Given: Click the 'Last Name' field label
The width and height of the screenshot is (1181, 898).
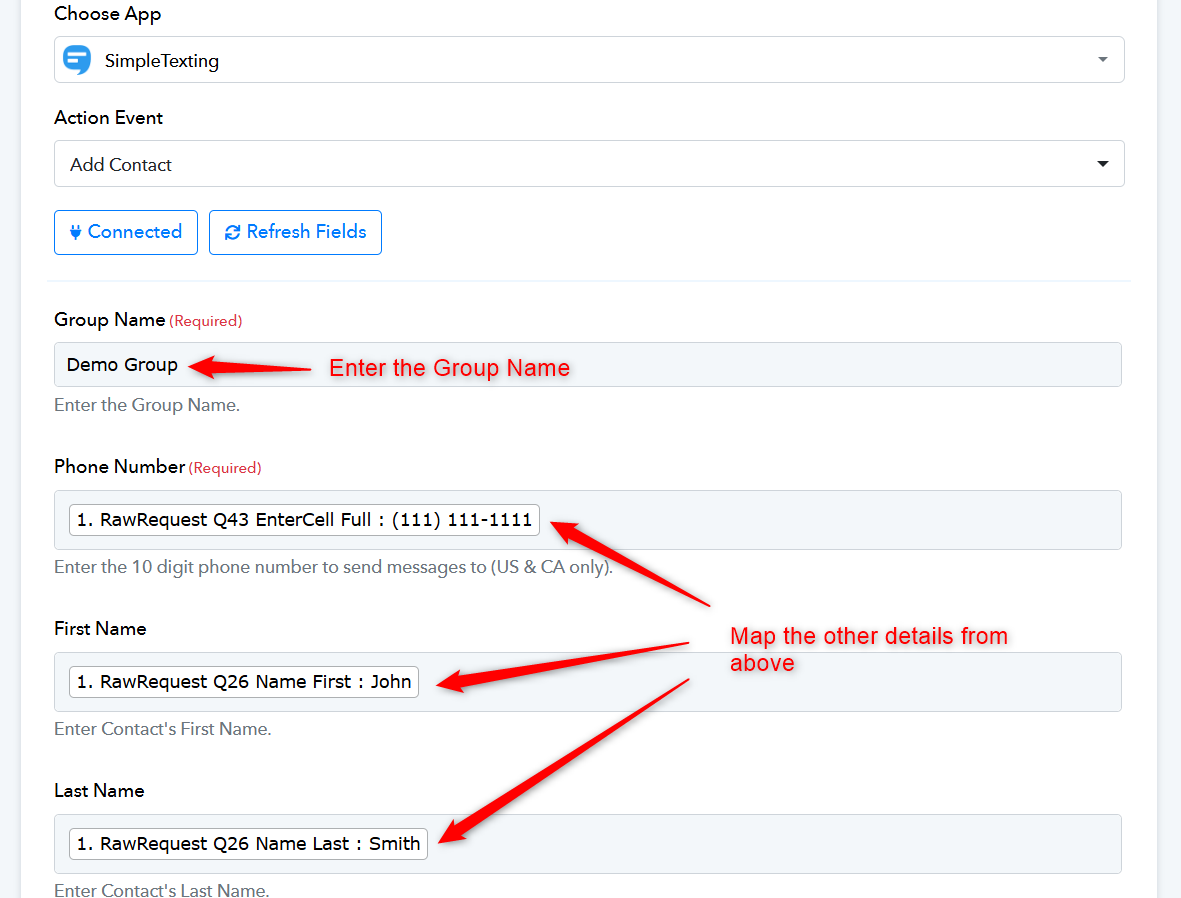Looking at the screenshot, I should pyautogui.click(x=99, y=791).
